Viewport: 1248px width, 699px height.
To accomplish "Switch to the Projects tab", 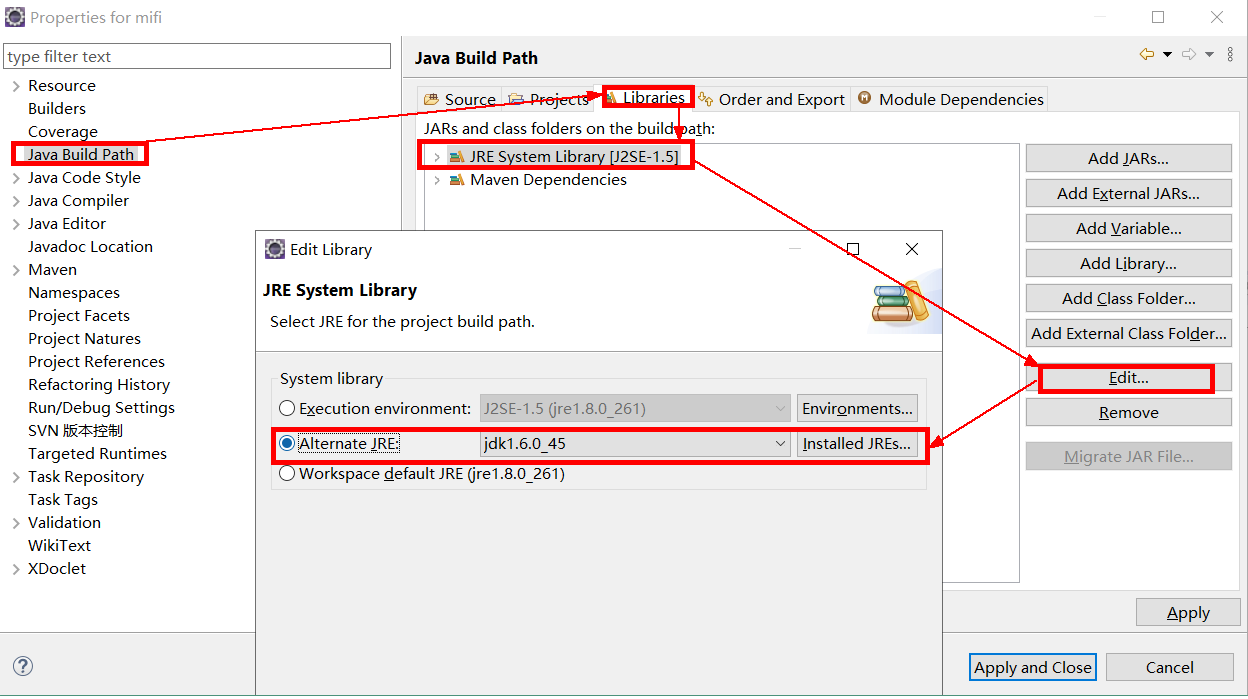I will pyautogui.click(x=549, y=99).
